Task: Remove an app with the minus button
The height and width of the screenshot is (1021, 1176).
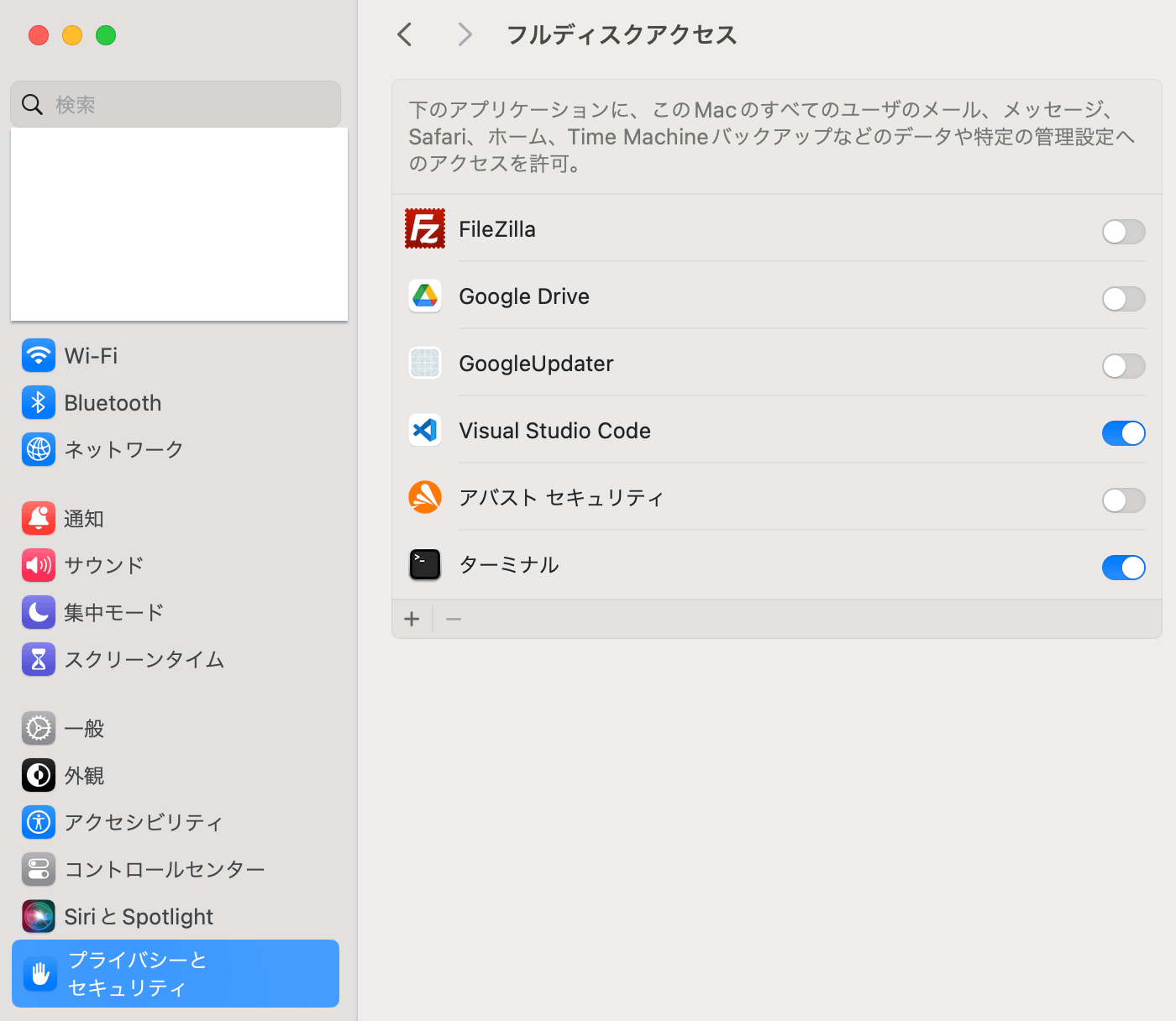Action: coord(454,619)
